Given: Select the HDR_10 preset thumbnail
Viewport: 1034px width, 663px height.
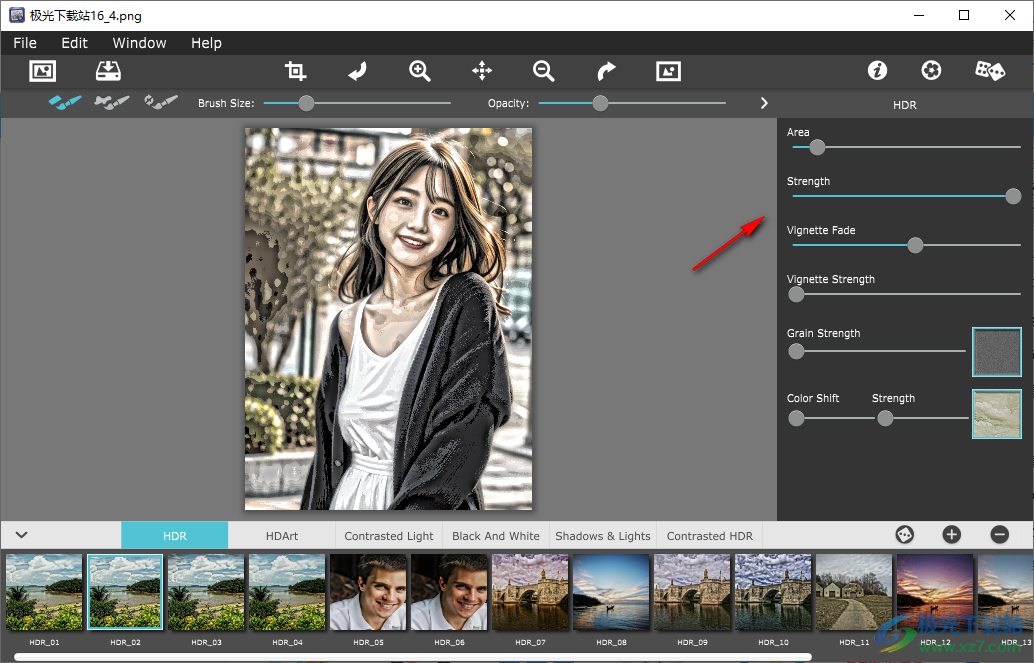Looking at the screenshot, I should coord(774,592).
